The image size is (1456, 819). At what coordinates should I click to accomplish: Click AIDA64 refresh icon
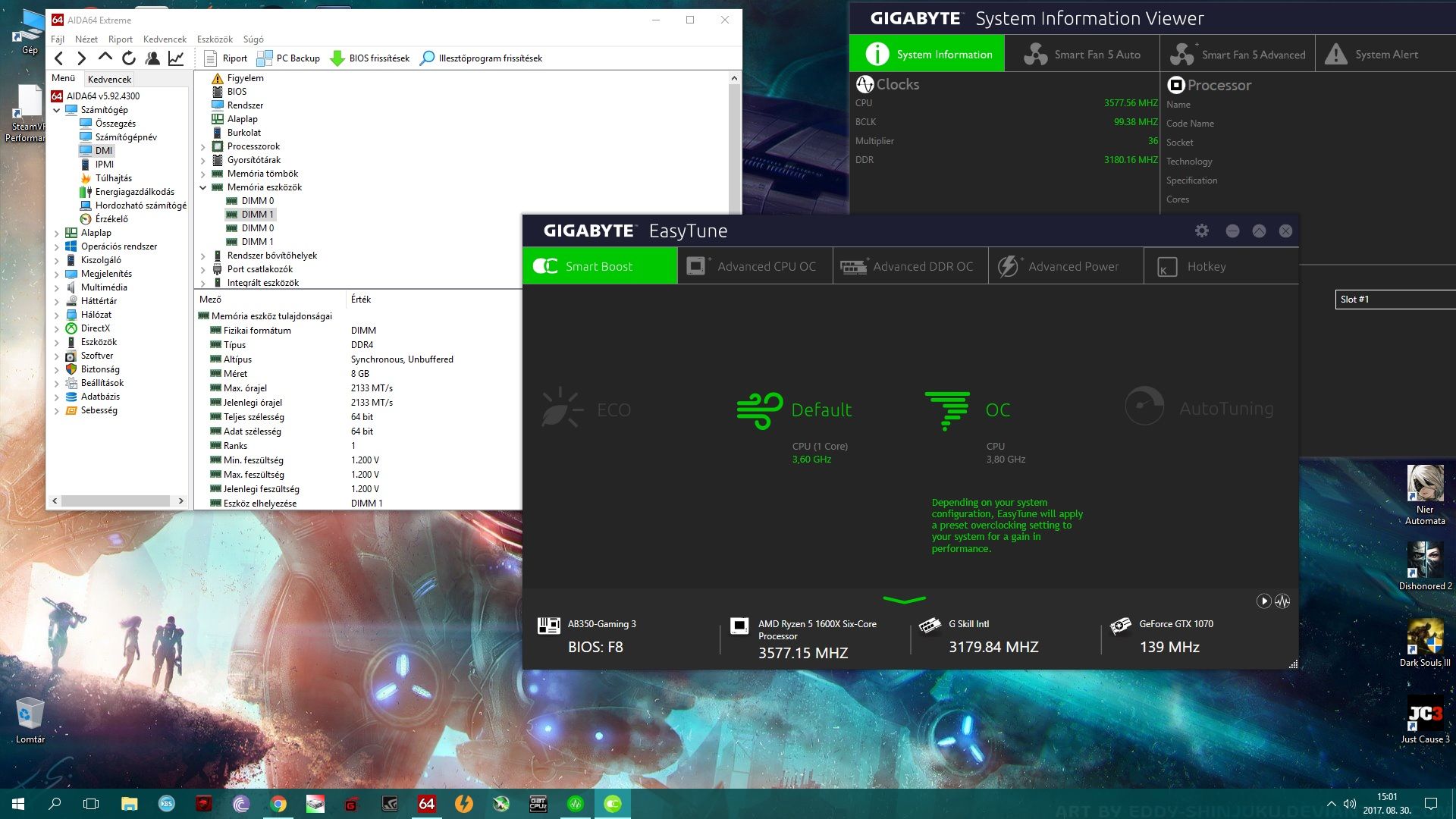pos(129,58)
